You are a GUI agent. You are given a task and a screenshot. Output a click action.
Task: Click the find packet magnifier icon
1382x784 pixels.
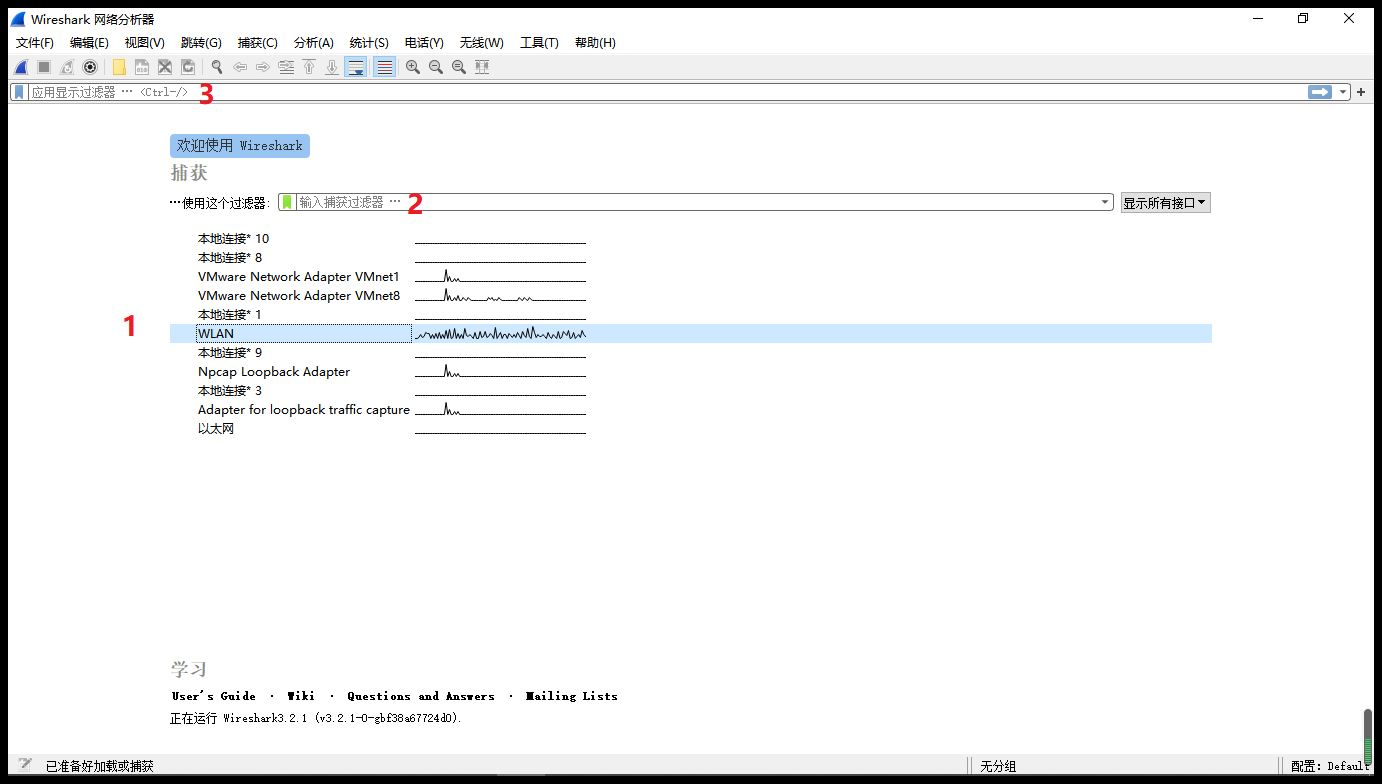[x=216, y=67]
